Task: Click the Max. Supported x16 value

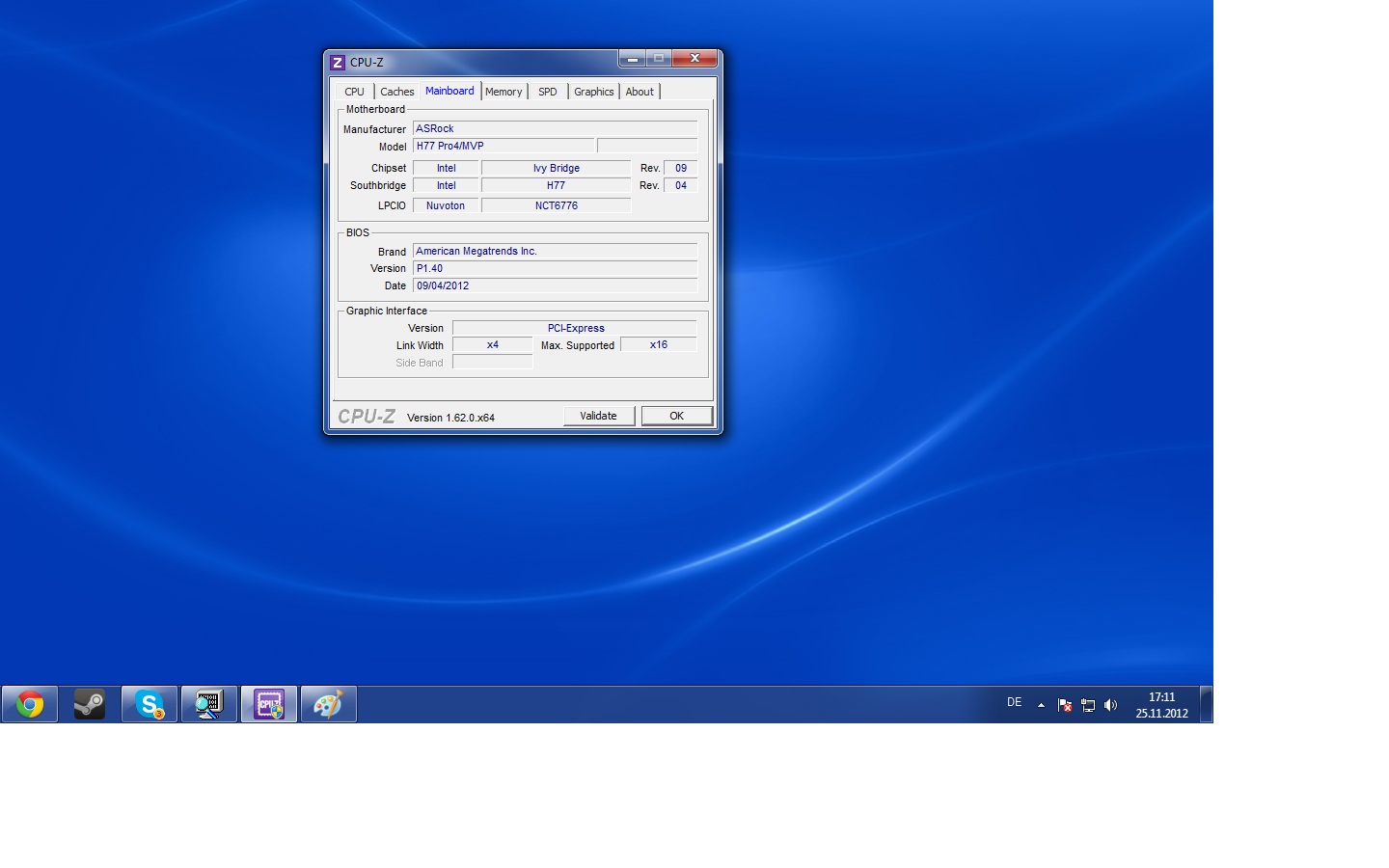Action: point(659,344)
